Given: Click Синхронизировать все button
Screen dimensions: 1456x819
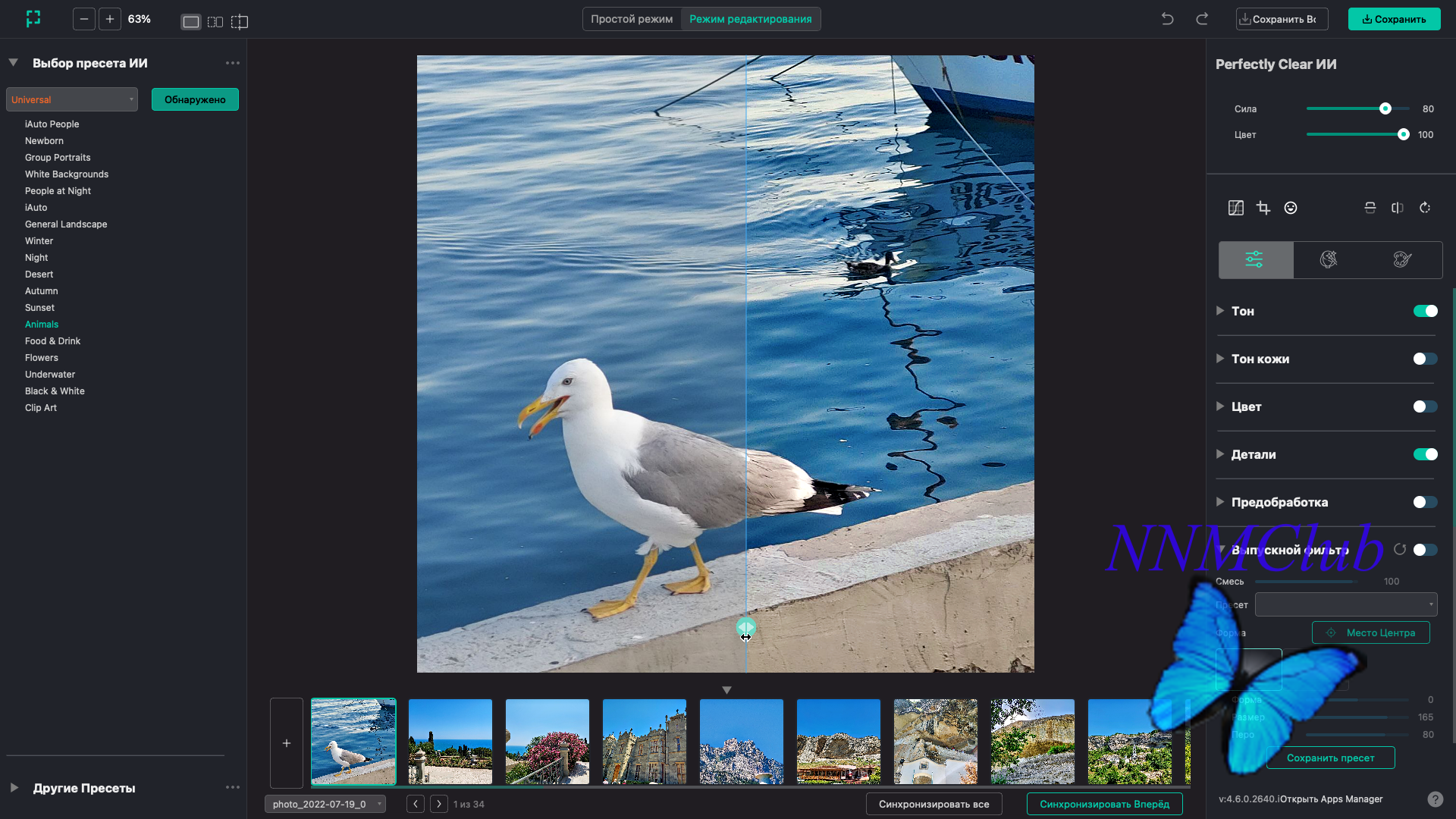Looking at the screenshot, I should click(934, 804).
